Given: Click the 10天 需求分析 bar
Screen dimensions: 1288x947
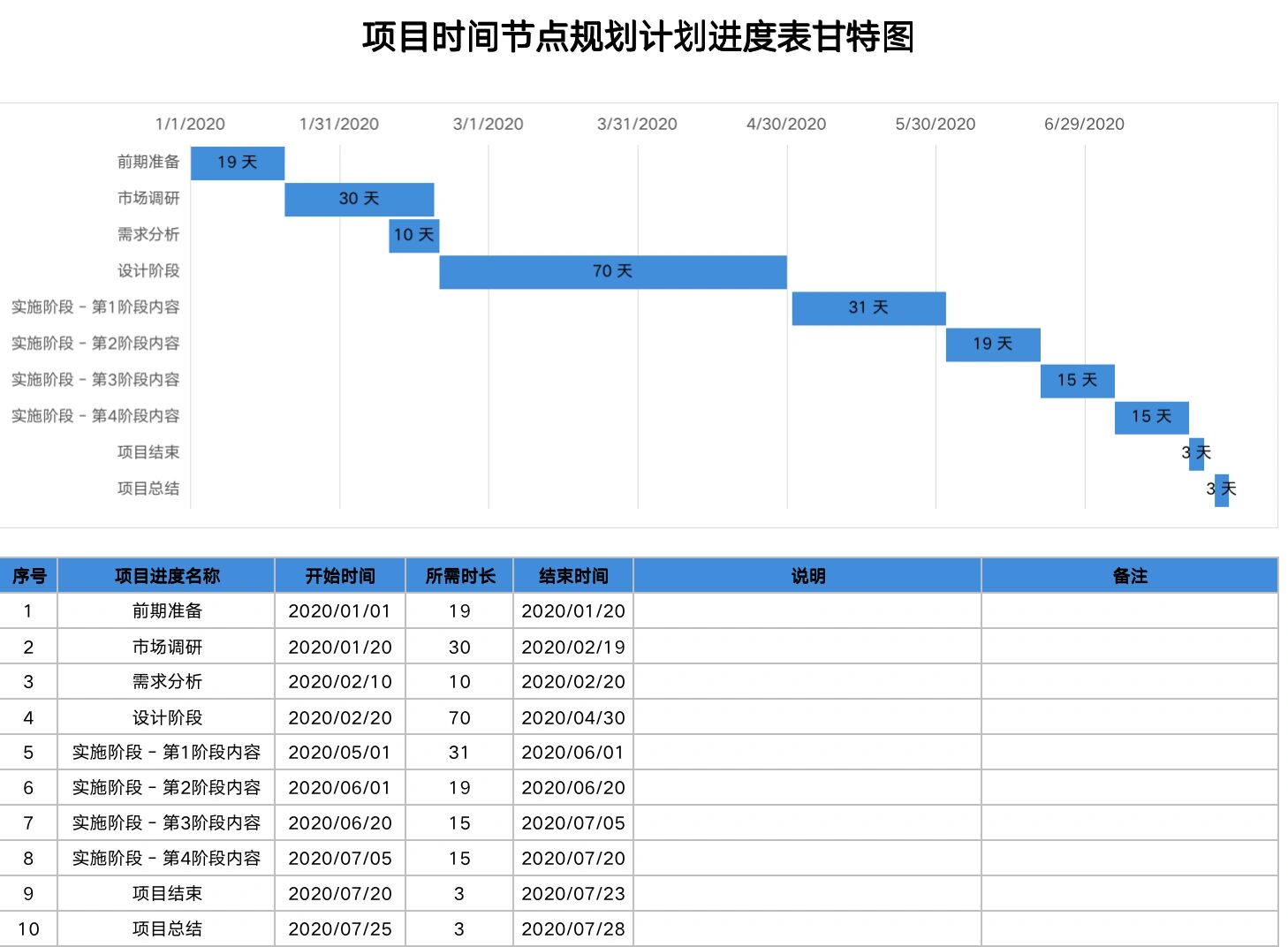Looking at the screenshot, I should pos(413,235).
